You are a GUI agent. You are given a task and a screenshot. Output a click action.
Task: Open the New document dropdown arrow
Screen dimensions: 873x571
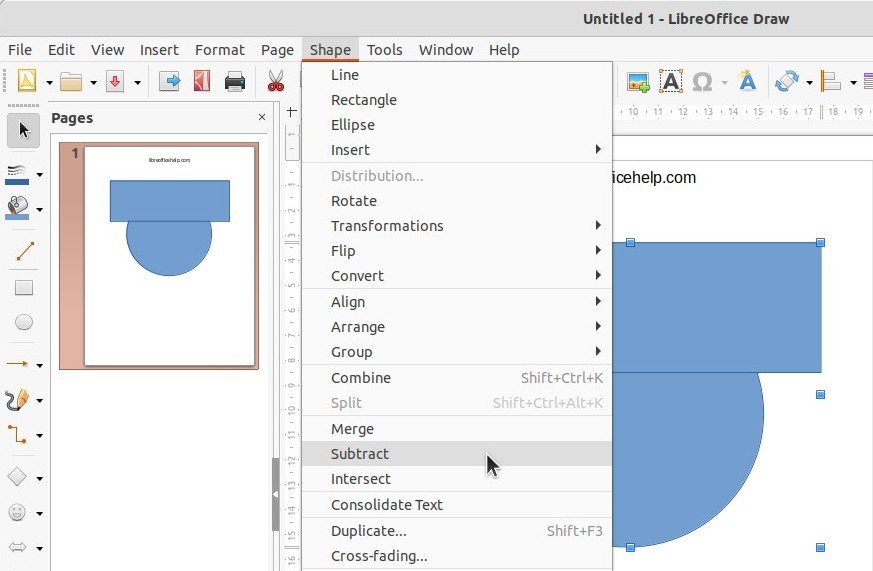click(x=49, y=83)
